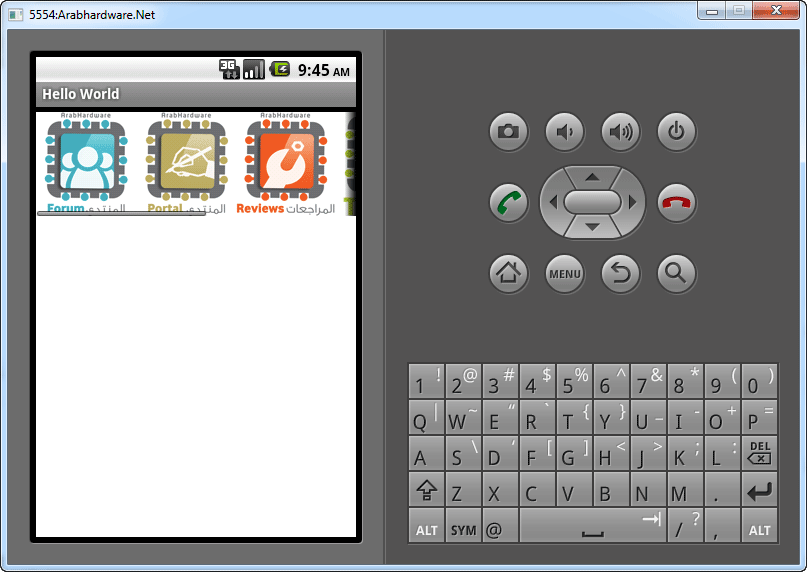
Task: Click the D-pad up arrow
Action: pyautogui.click(x=592, y=177)
